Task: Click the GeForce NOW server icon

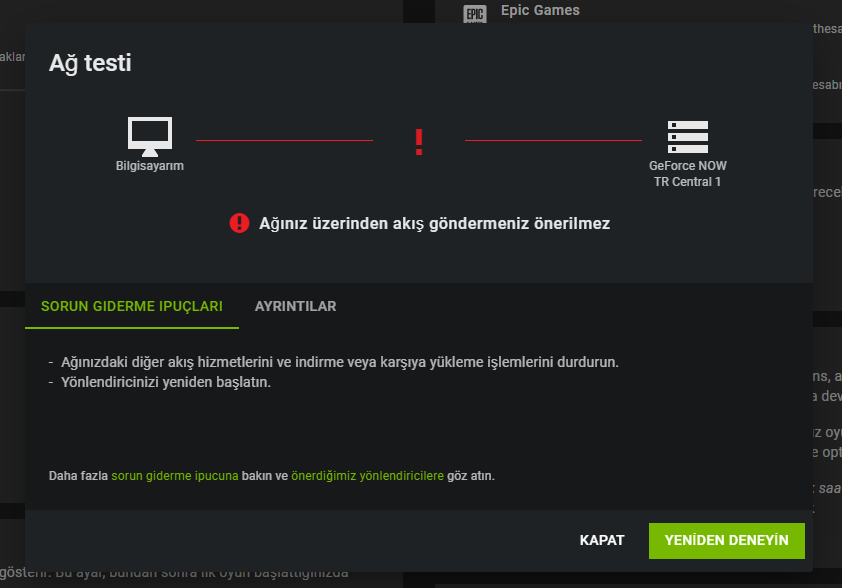Action: click(x=687, y=137)
